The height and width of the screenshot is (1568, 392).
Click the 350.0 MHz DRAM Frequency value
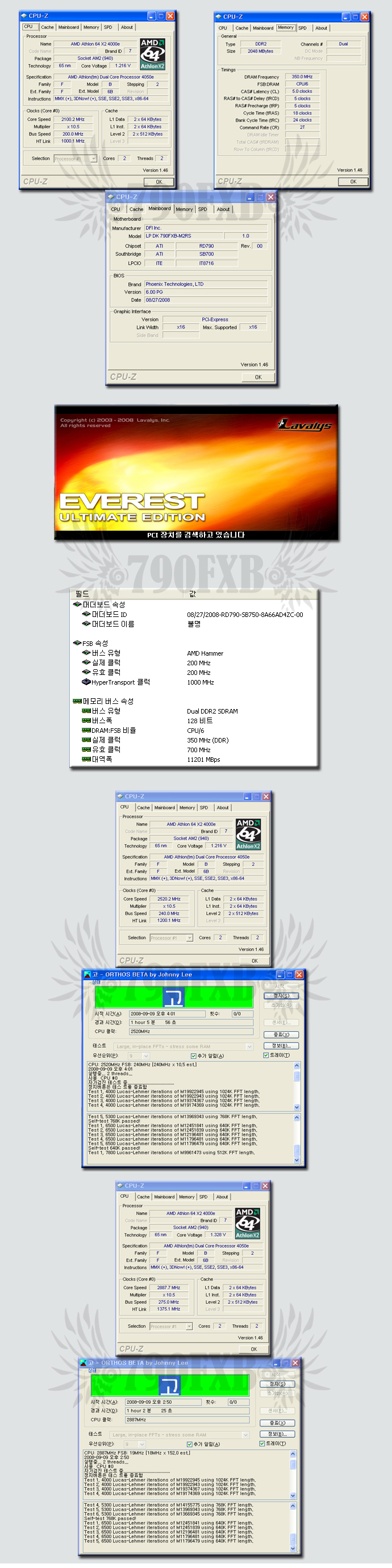302,77
